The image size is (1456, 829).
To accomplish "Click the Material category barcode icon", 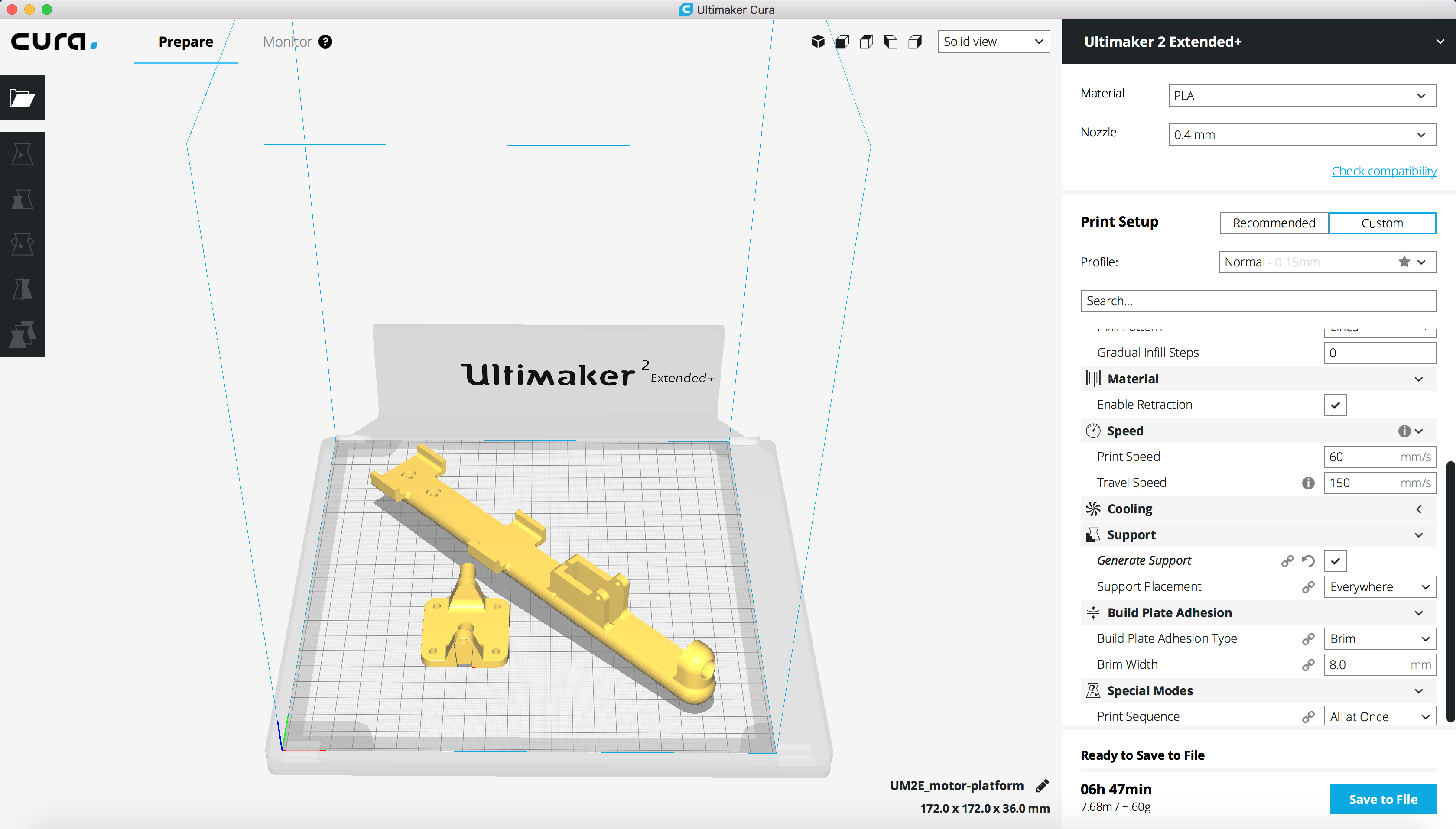I will 1092,379.
